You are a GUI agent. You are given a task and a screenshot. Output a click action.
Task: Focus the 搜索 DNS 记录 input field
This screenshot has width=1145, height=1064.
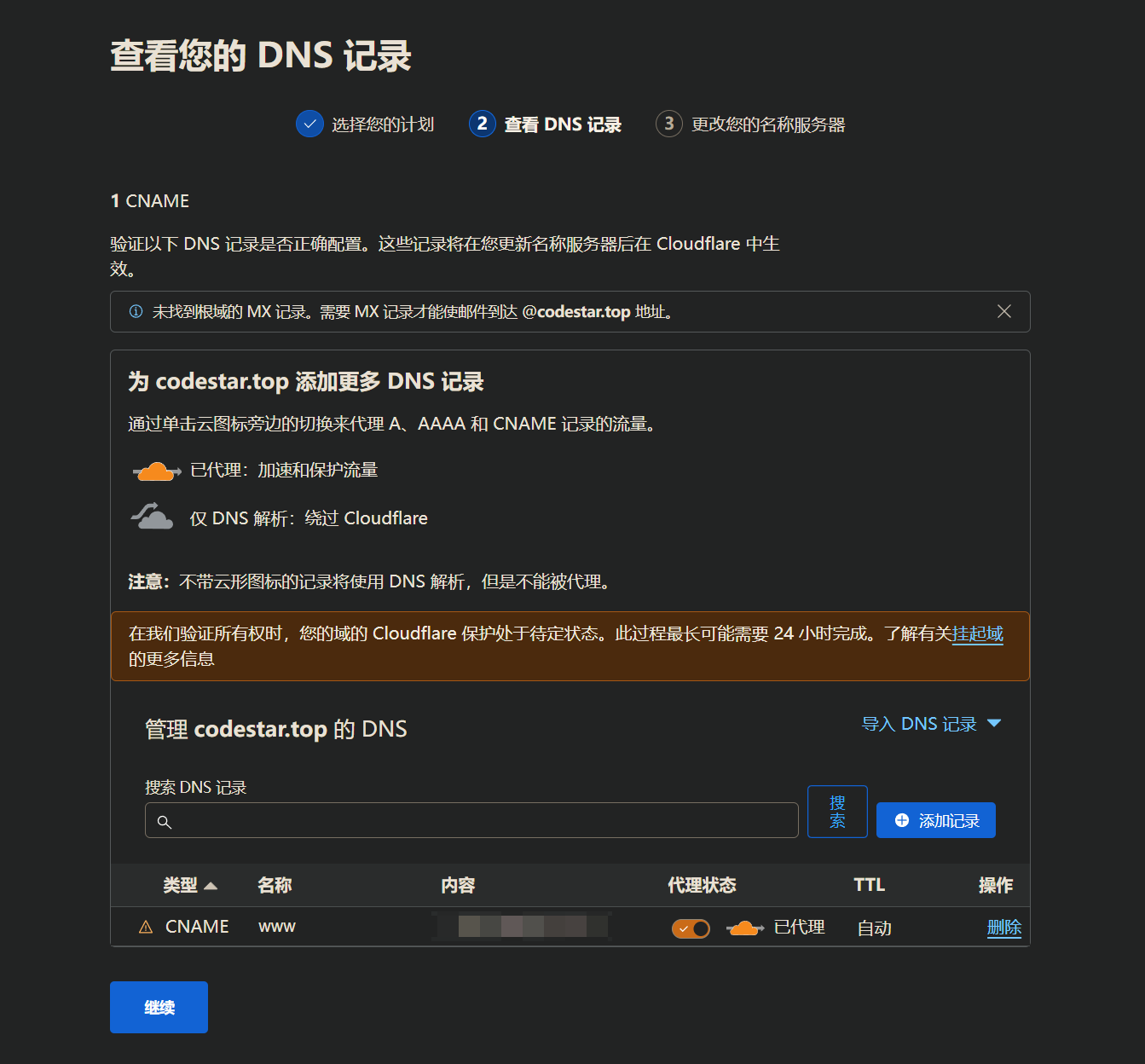[x=471, y=820]
